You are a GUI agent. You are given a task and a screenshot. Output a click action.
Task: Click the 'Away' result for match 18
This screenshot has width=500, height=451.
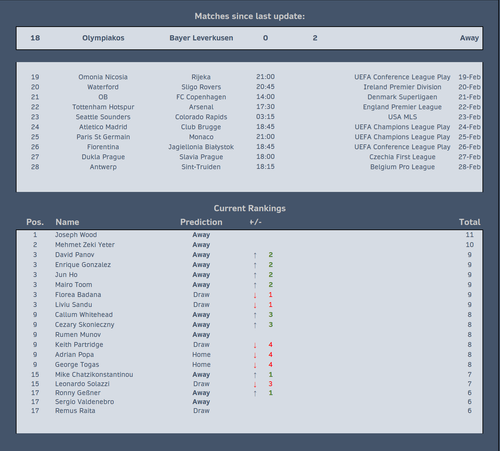click(x=469, y=38)
